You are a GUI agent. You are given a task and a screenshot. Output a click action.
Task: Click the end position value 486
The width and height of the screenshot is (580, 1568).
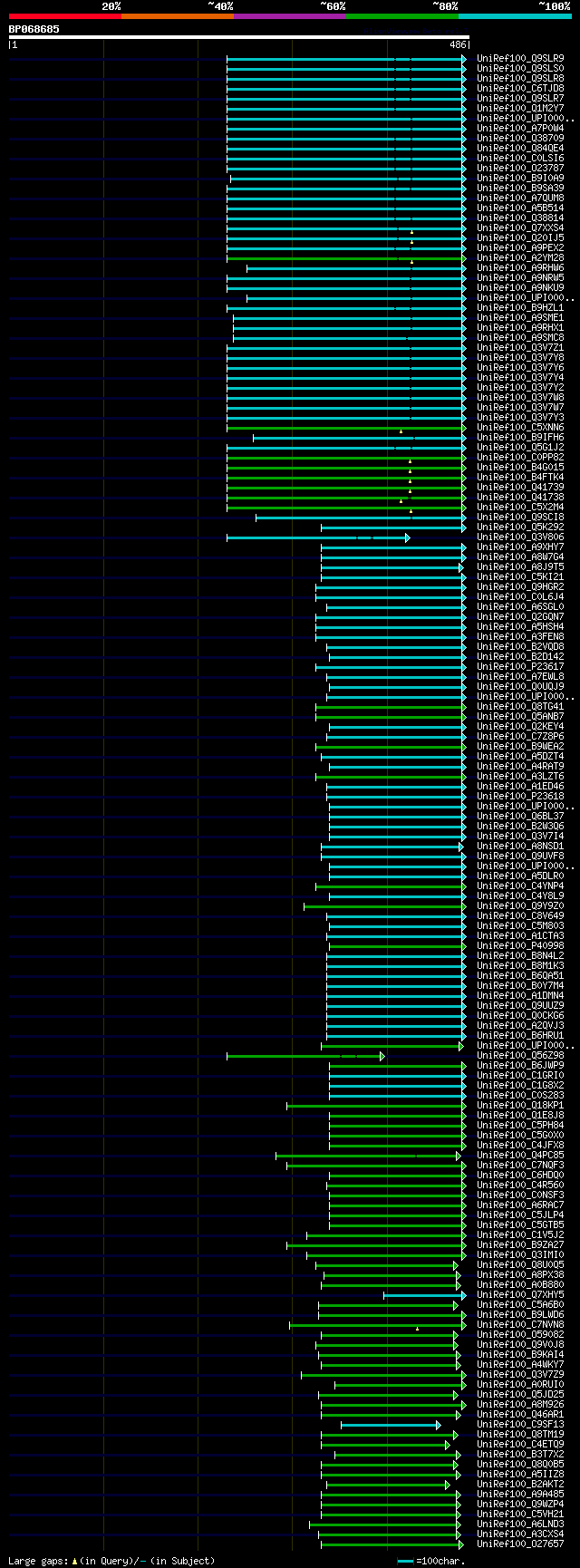[x=458, y=44]
